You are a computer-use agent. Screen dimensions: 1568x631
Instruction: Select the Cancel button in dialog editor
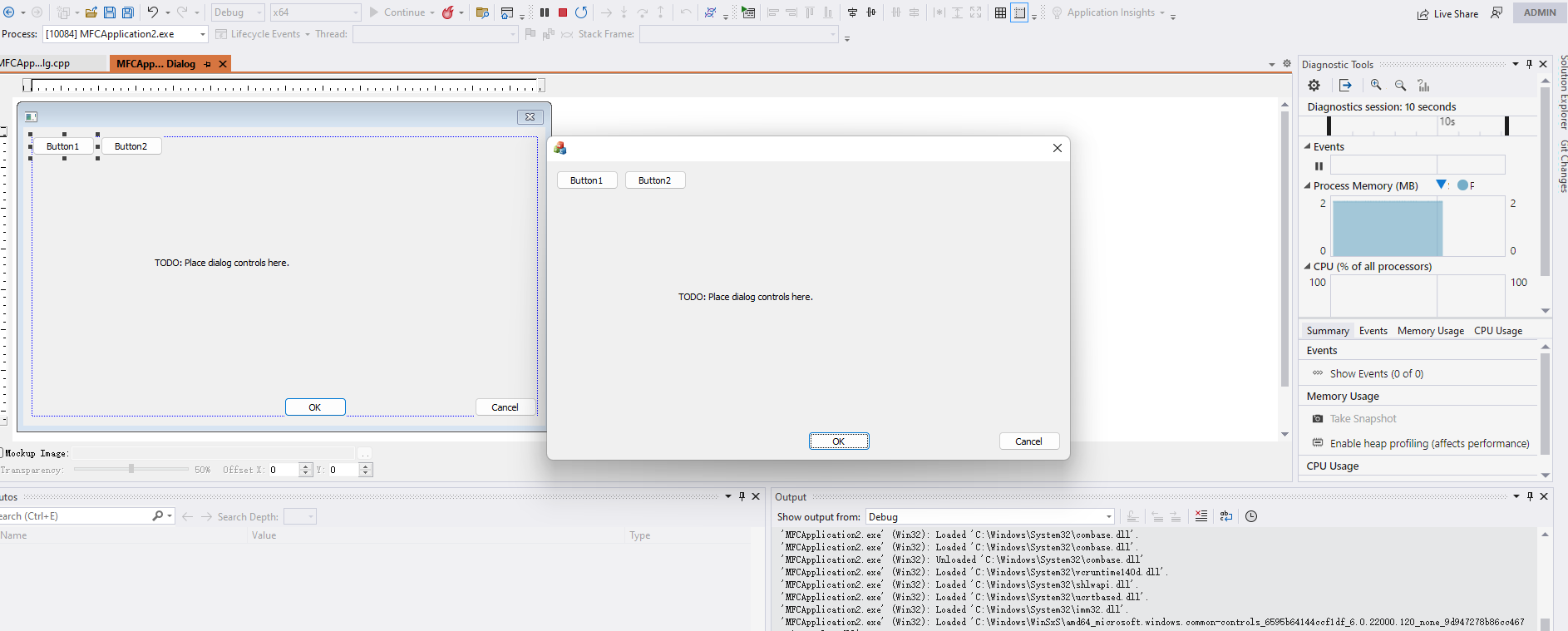click(505, 407)
